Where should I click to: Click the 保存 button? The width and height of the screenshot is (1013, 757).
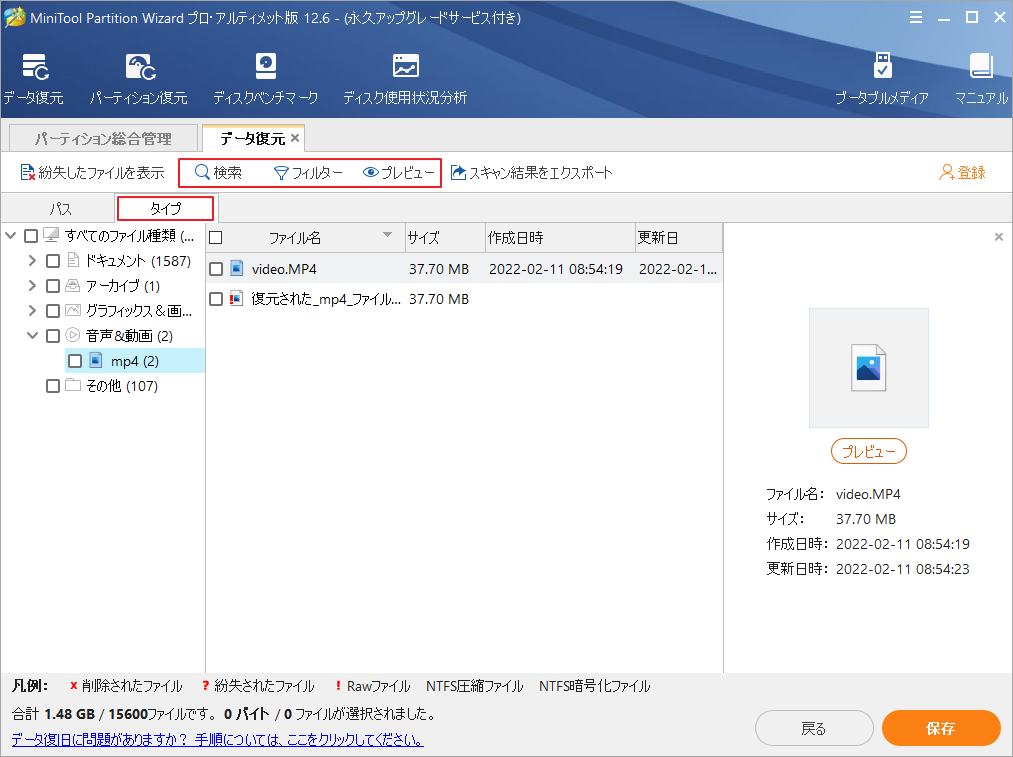(x=940, y=728)
